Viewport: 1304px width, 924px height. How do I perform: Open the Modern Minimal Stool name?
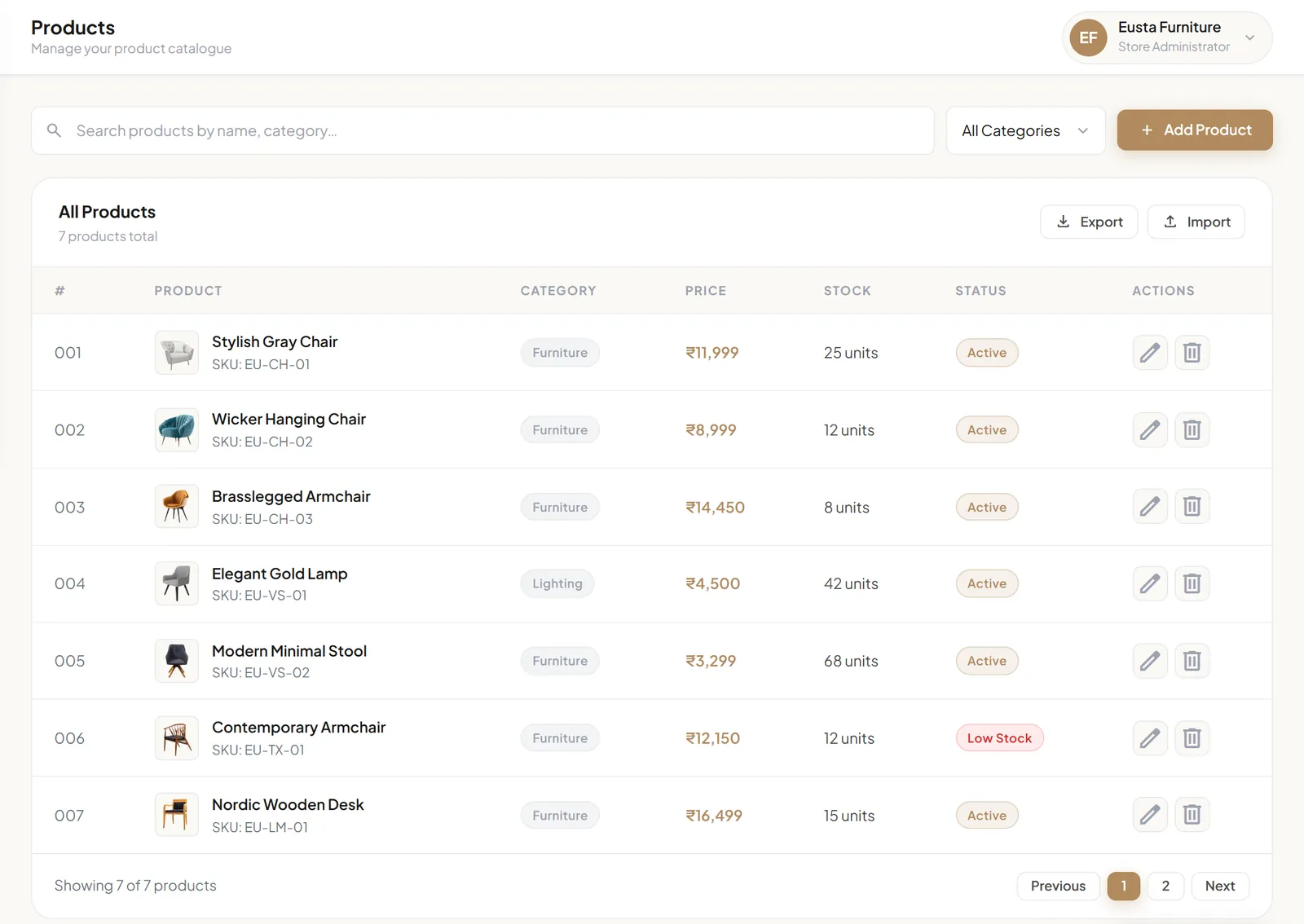point(289,651)
